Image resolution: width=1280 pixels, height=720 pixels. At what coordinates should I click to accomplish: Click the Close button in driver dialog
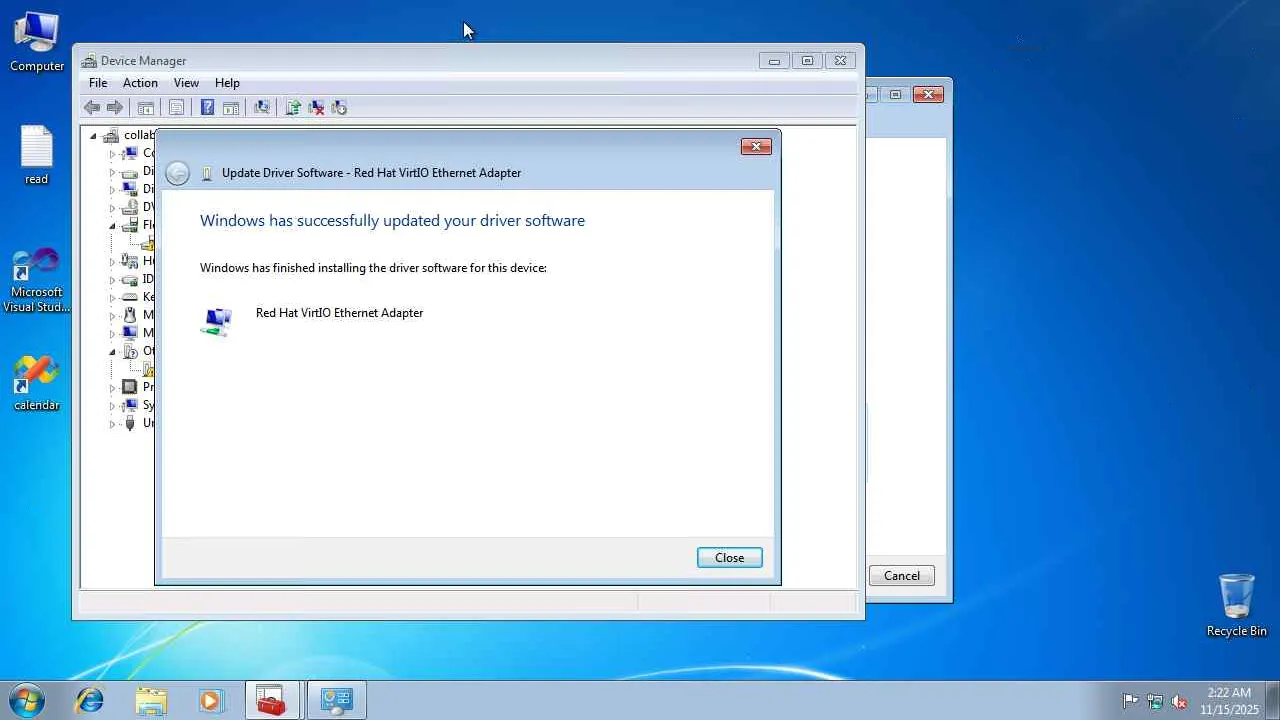point(730,558)
